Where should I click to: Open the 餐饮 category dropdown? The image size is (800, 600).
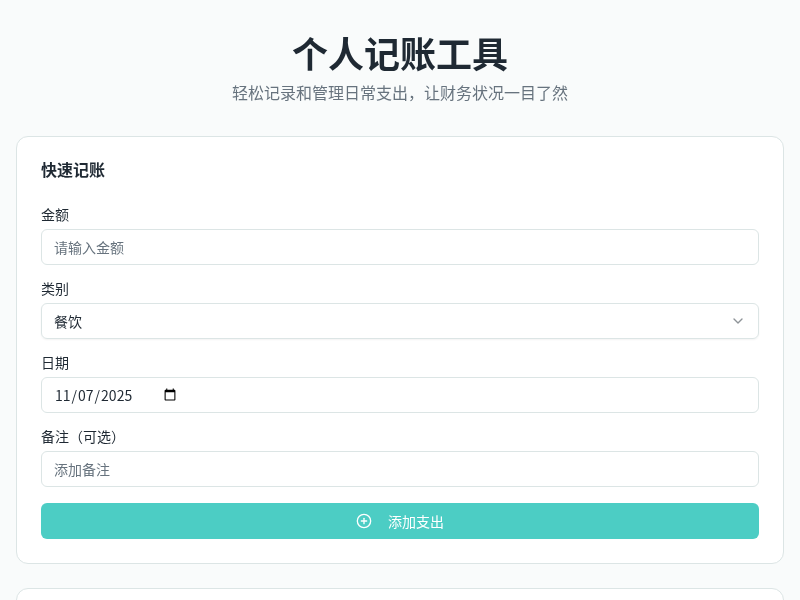(399, 321)
